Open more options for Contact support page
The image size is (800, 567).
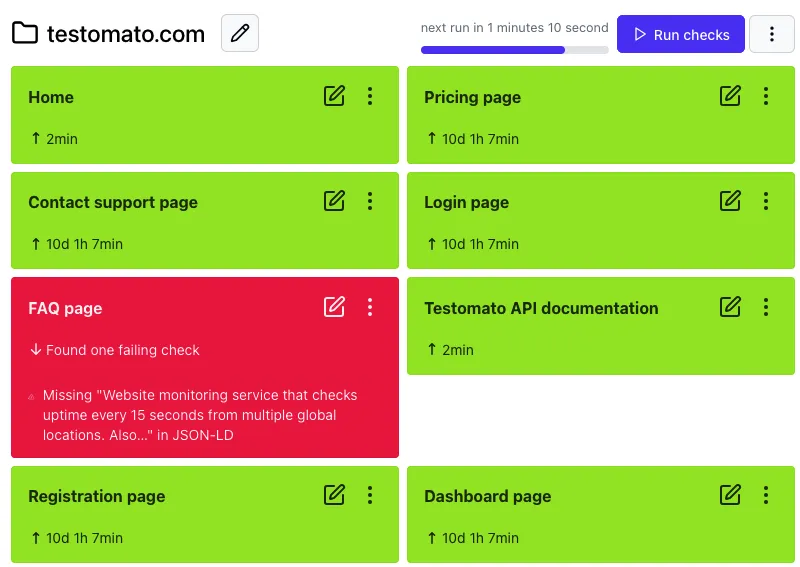tap(370, 201)
